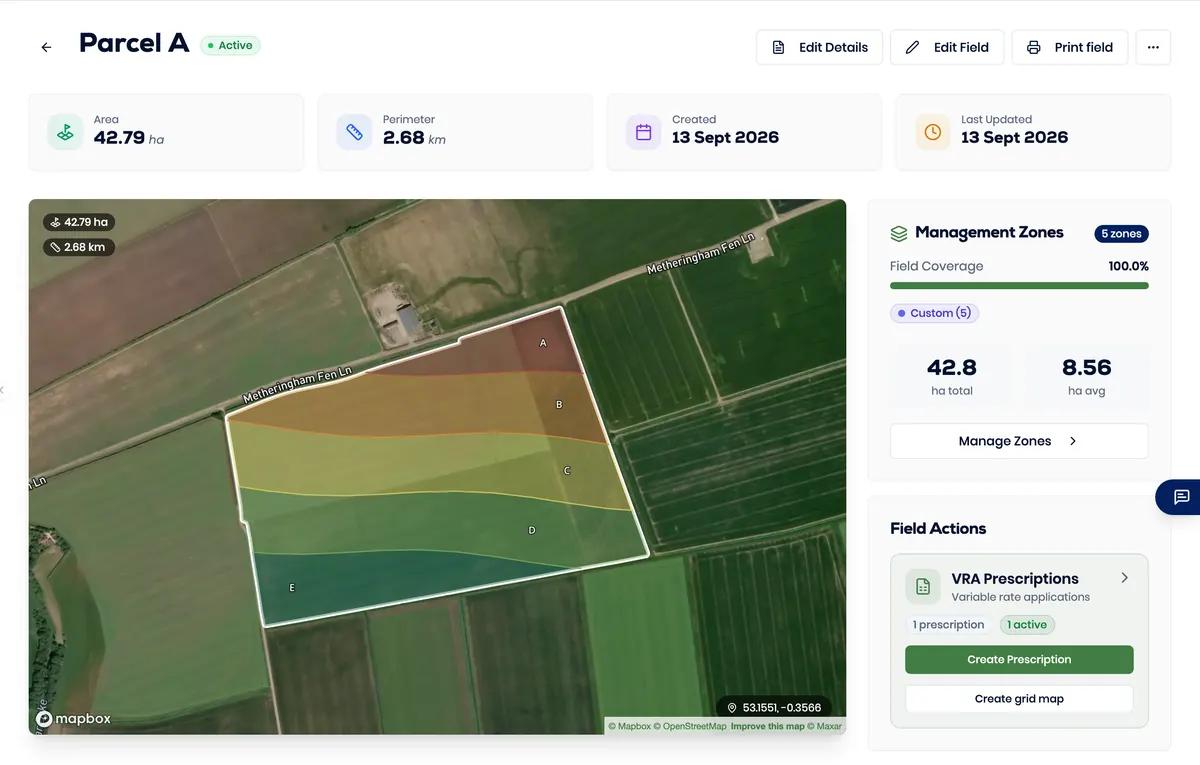
Task: Click the 1 active tag
Action: click(1027, 625)
